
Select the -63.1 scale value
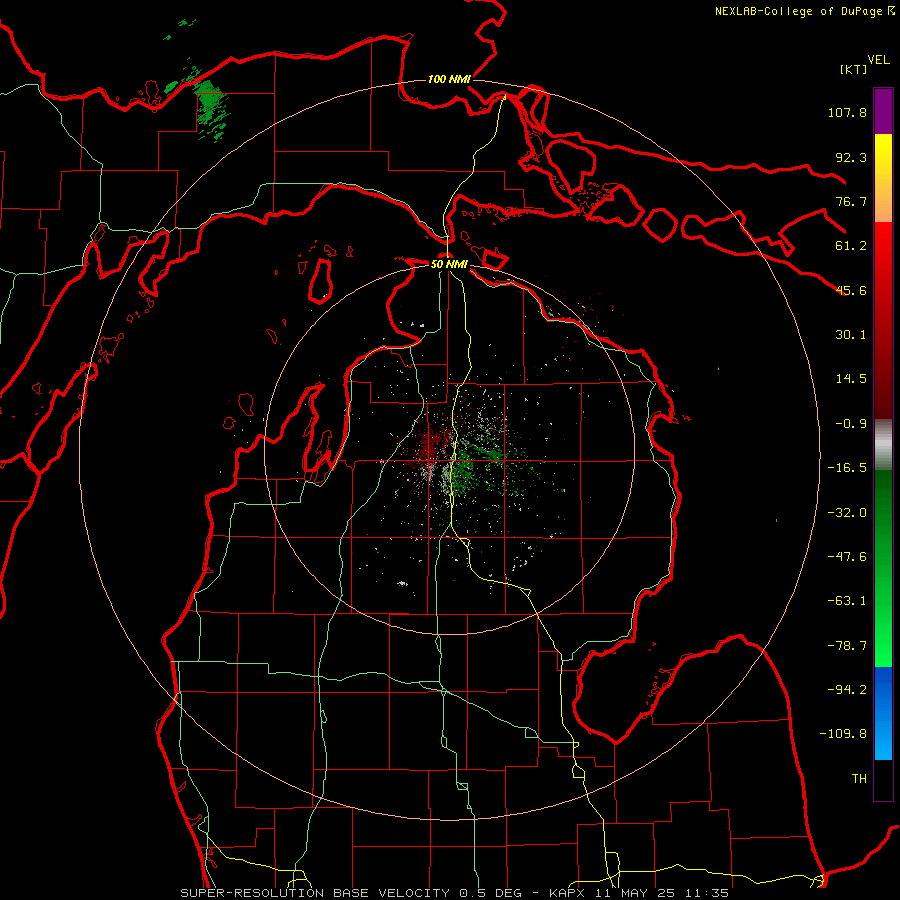(847, 601)
